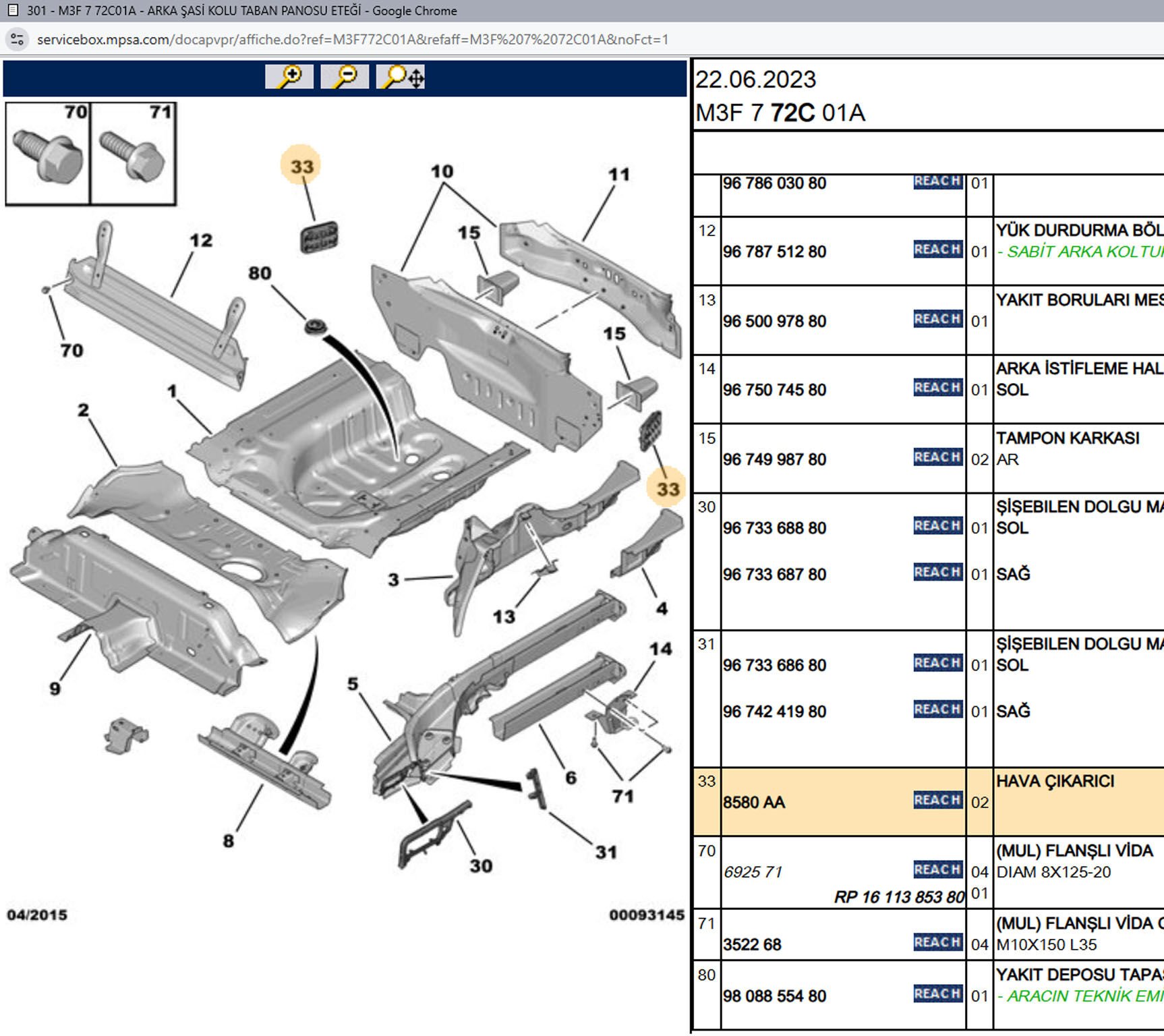The height and width of the screenshot is (1036, 1164).
Task: Click the zoom out magnifier icon
Action: [345, 76]
